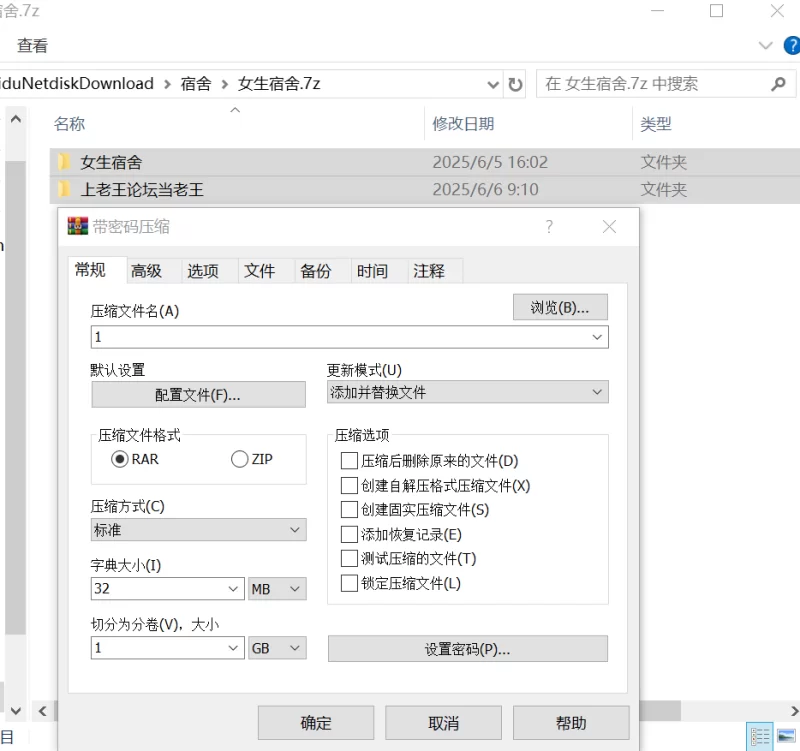
Task: Click 宿舍 breadcrumb in address bar
Action: [196, 84]
